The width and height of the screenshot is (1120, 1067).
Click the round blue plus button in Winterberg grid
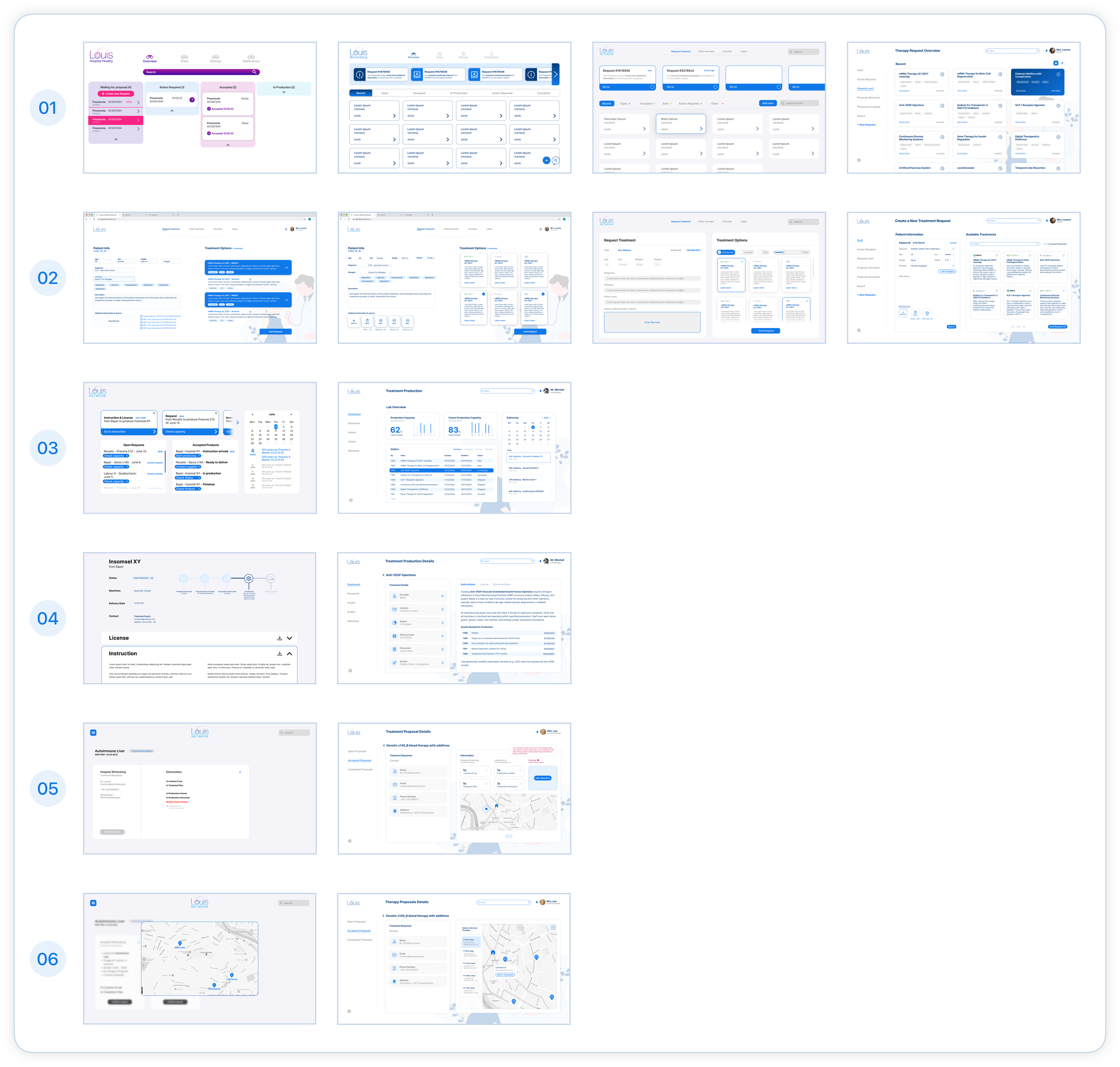pyautogui.click(x=547, y=160)
